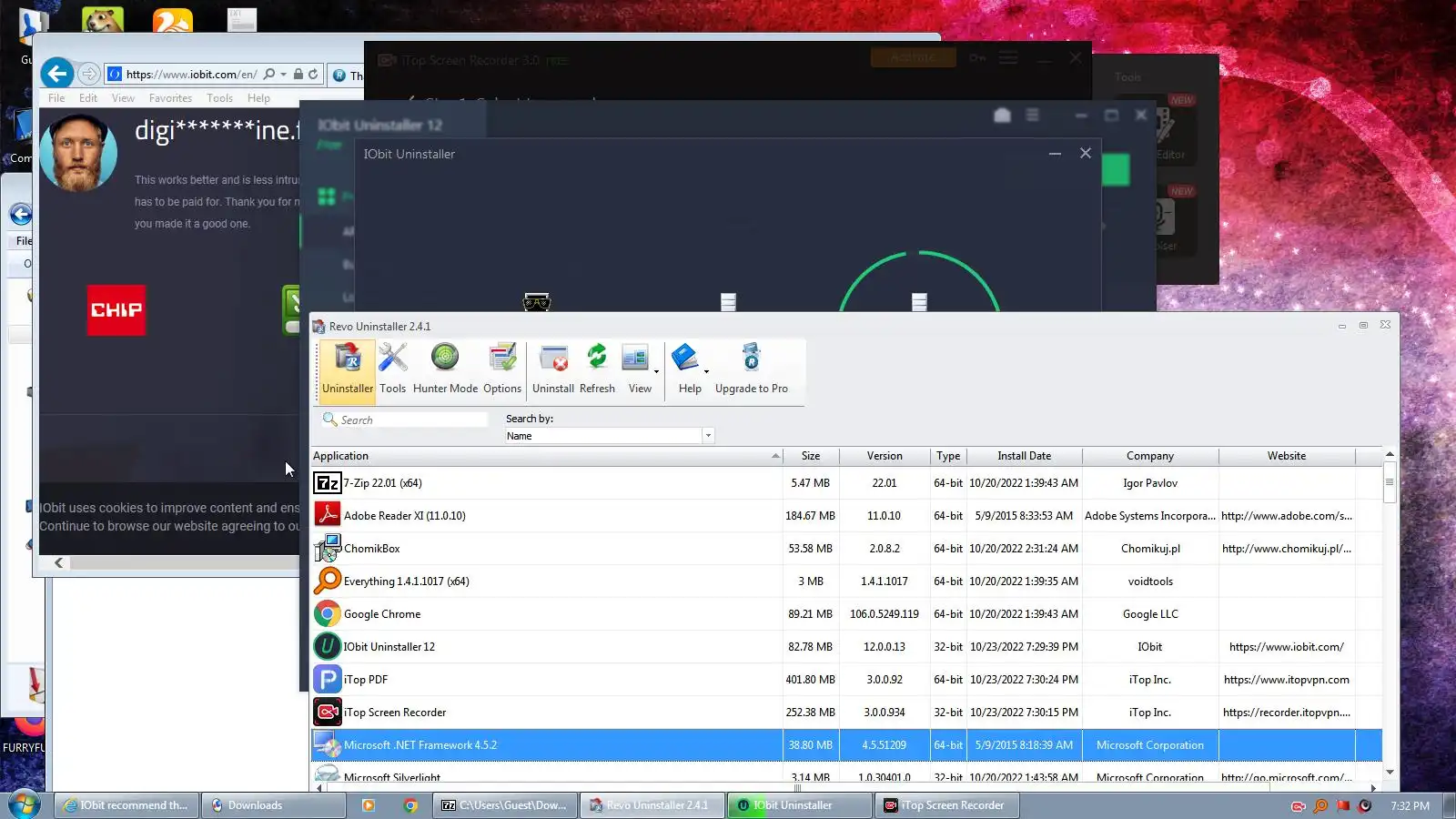Select the 7-Zip 22.01 (x64) icon
The image size is (1456, 819).
click(x=328, y=483)
